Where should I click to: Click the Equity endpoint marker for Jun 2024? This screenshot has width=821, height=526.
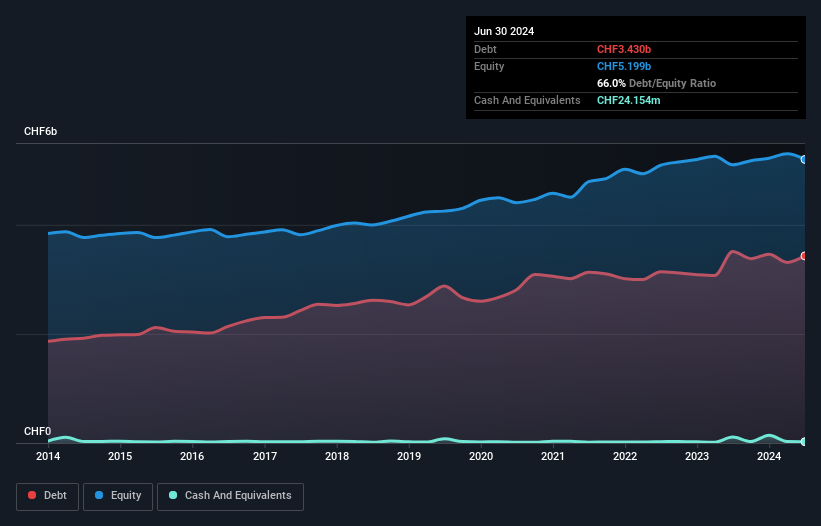coord(804,160)
